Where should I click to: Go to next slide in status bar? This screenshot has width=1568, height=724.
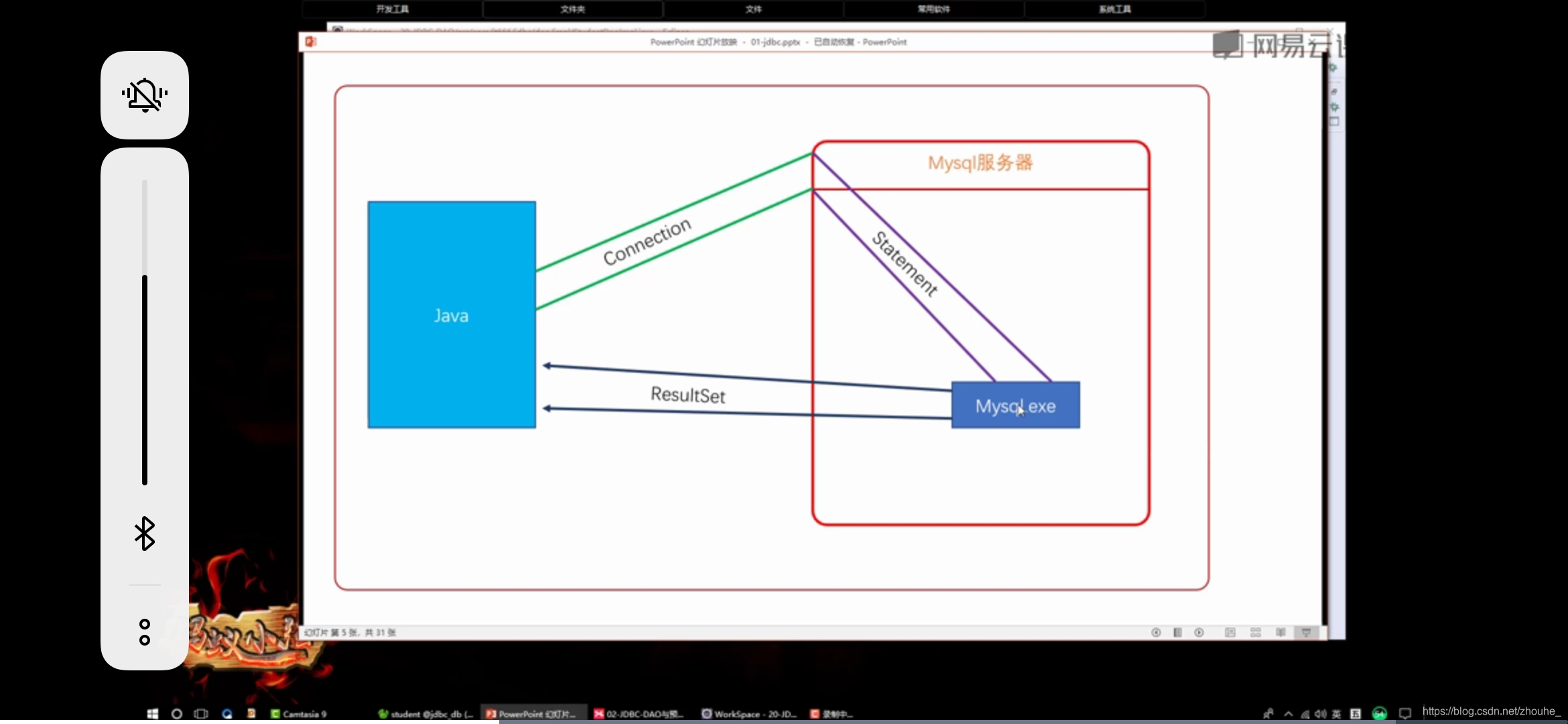click(x=1199, y=632)
